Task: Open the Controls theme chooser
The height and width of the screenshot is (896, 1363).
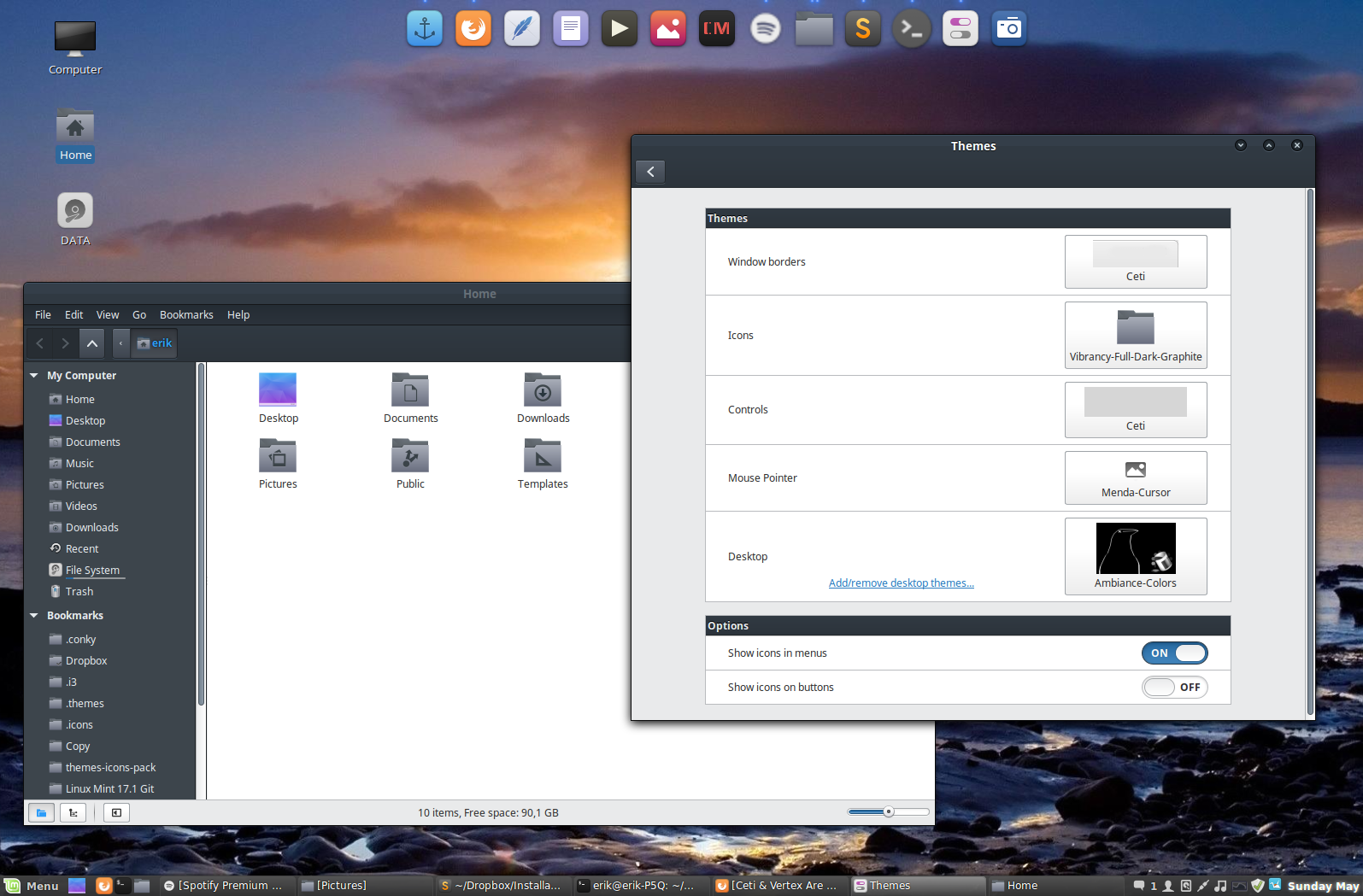Action: click(x=1136, y=410)
